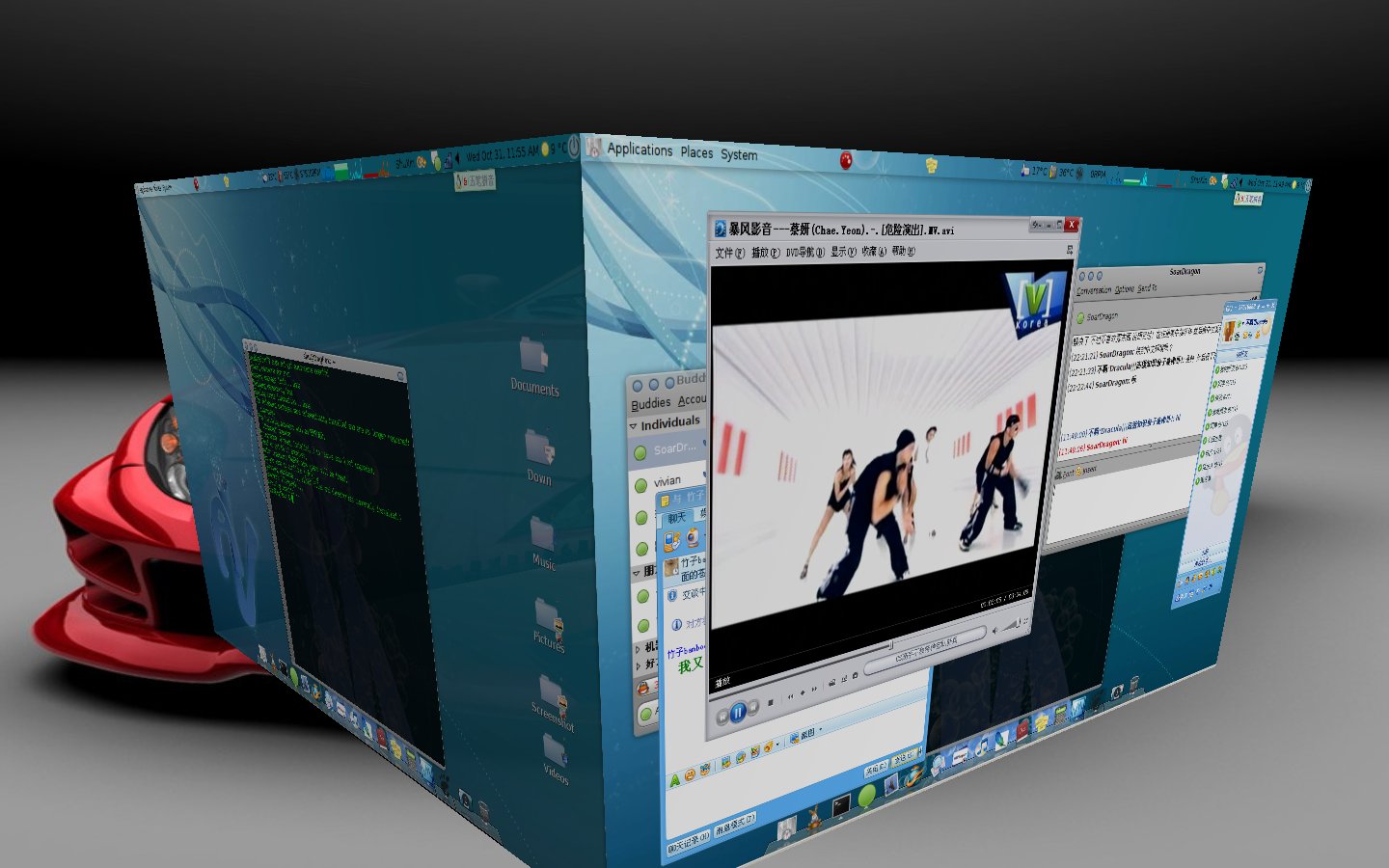Image resolution: width=1389 pixels, height=868 pixels.
Task: Select 聊天 tab in QQ chat window
Action: point(676,518)
